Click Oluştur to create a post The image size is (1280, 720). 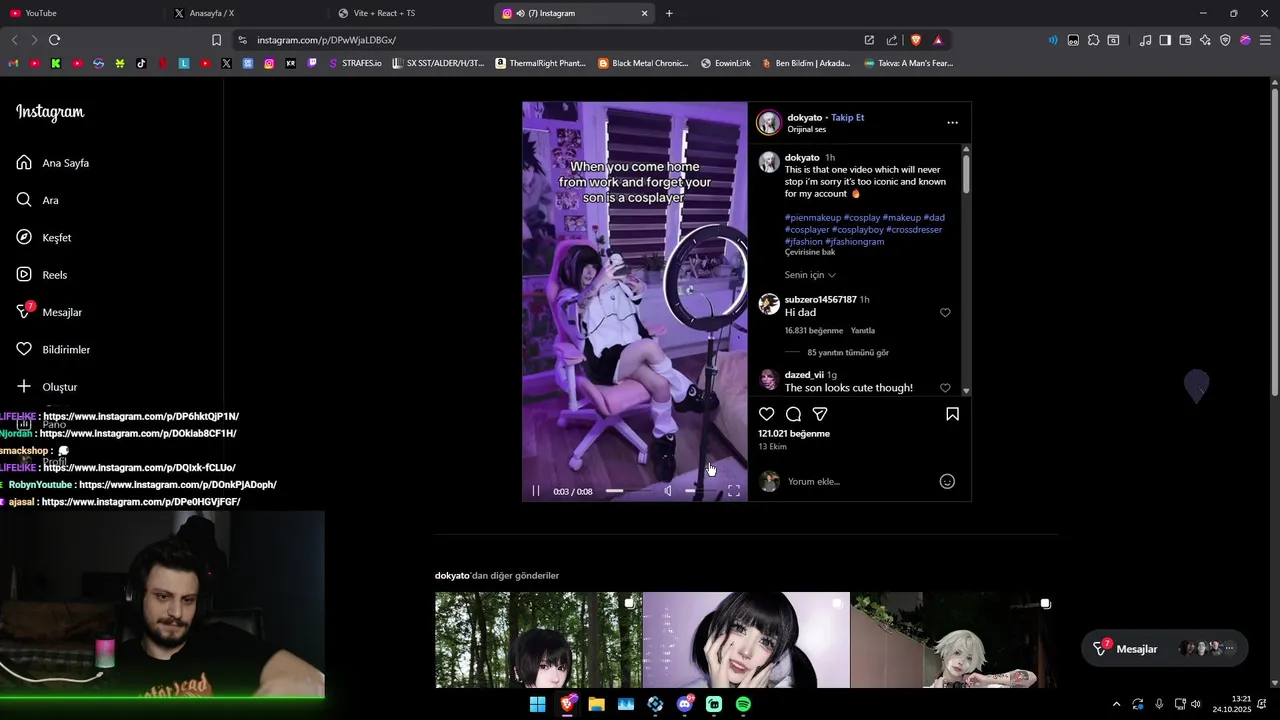(47, 387)
